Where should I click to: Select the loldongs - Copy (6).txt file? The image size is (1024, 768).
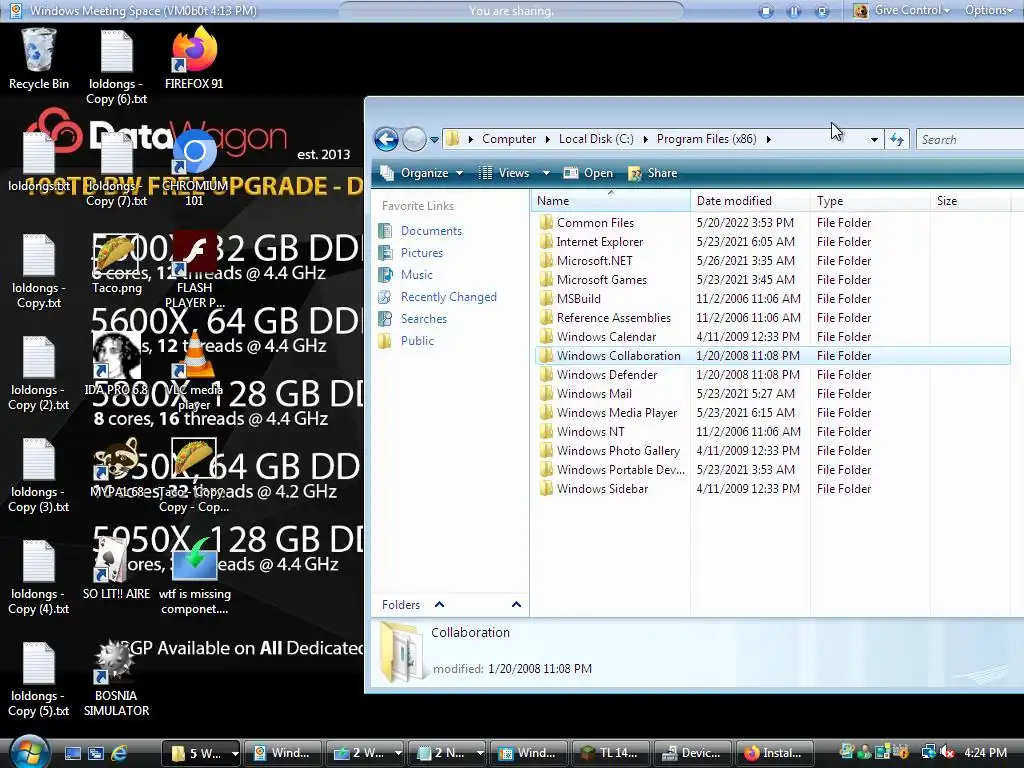[116, 67]
